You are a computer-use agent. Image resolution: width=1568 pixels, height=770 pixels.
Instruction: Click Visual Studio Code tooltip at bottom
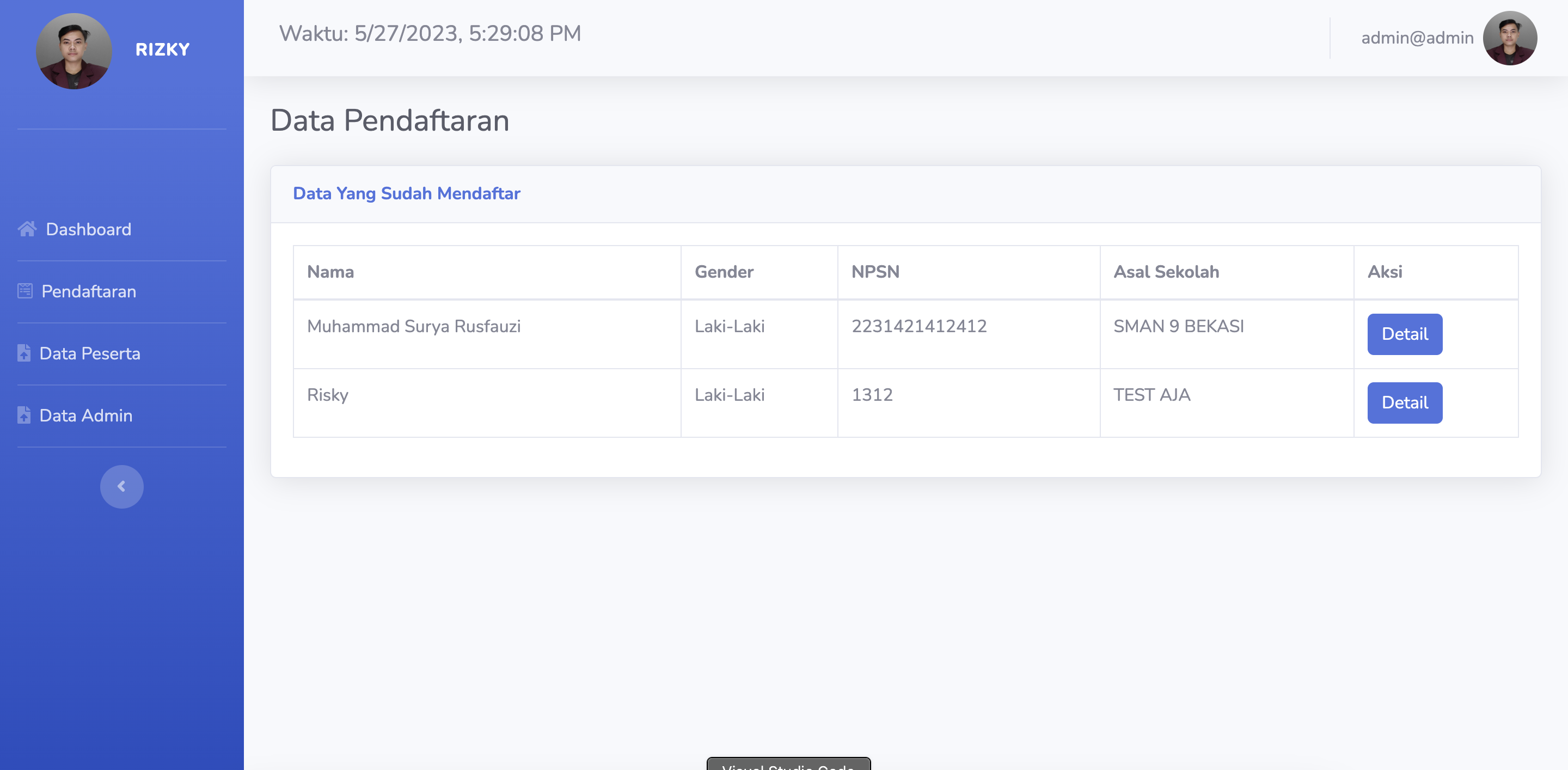[x=788, y=765]
